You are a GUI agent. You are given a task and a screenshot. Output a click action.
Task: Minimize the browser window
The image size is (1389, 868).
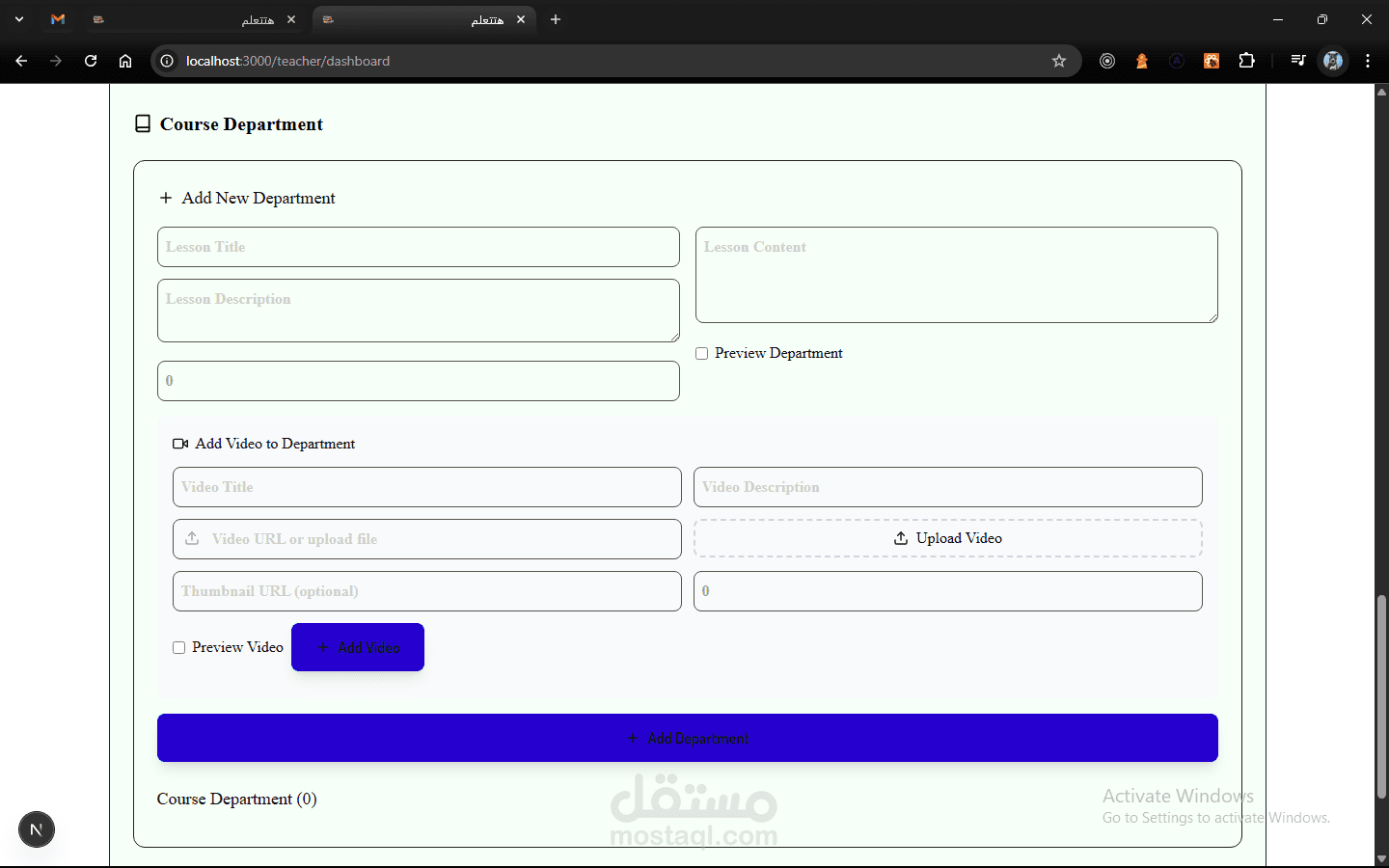tap(1278, 19)
